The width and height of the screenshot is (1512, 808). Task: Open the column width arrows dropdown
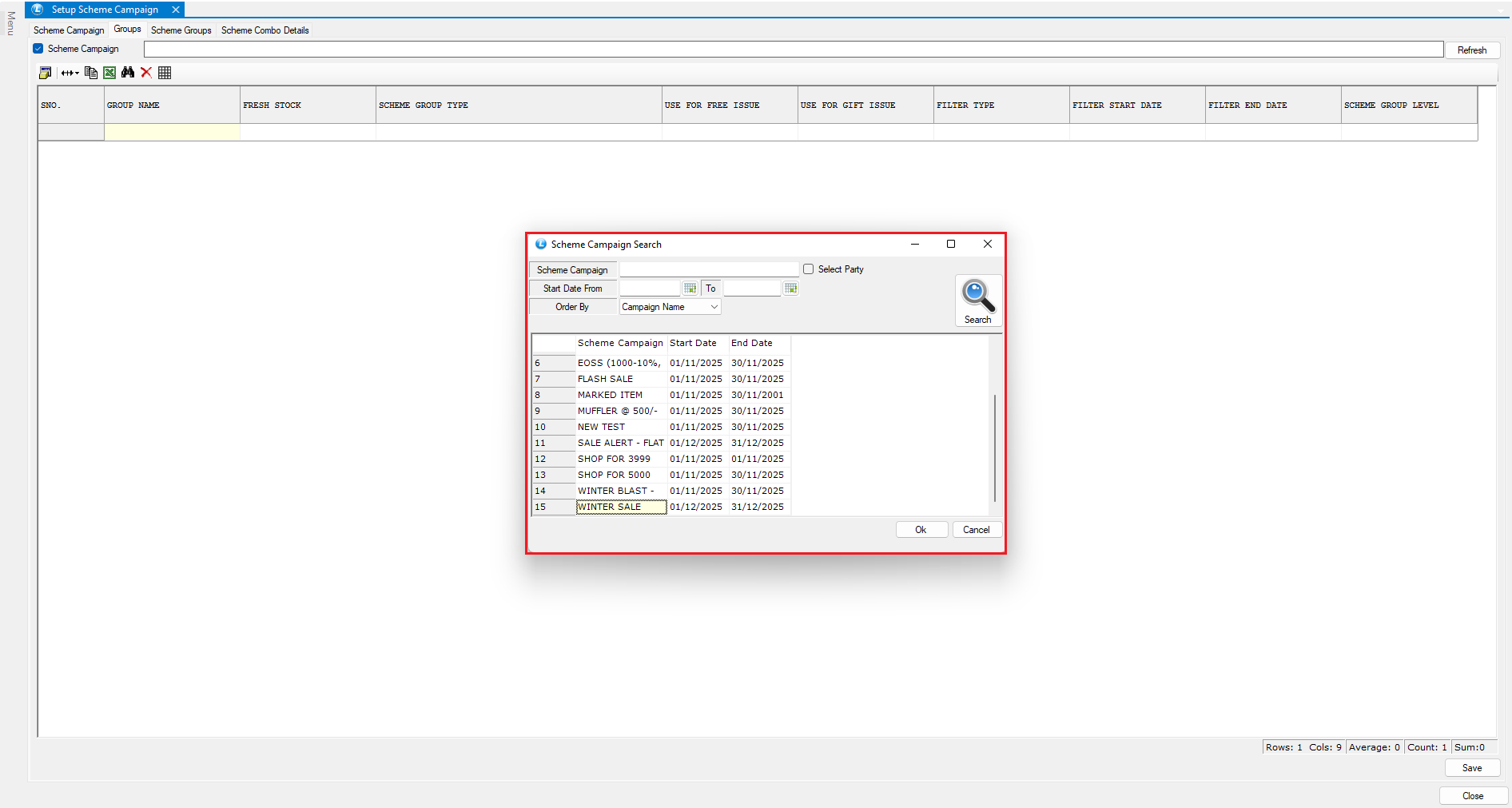click(70, 73)
